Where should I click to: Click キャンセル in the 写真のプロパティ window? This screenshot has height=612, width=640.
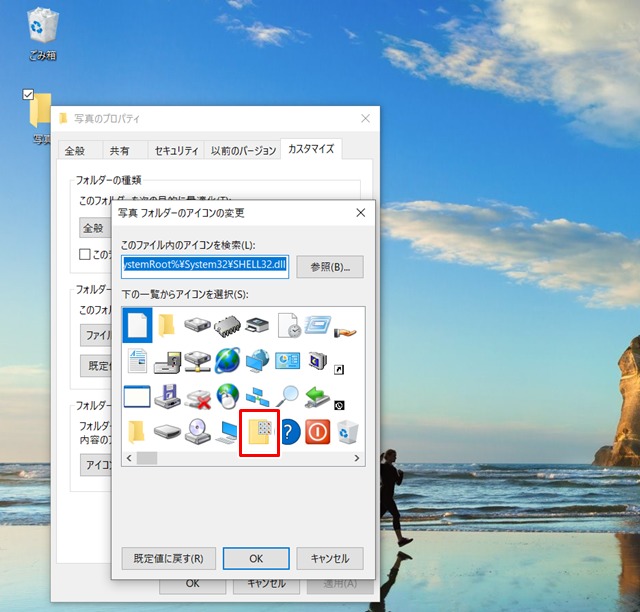click(x=266, y=585)
